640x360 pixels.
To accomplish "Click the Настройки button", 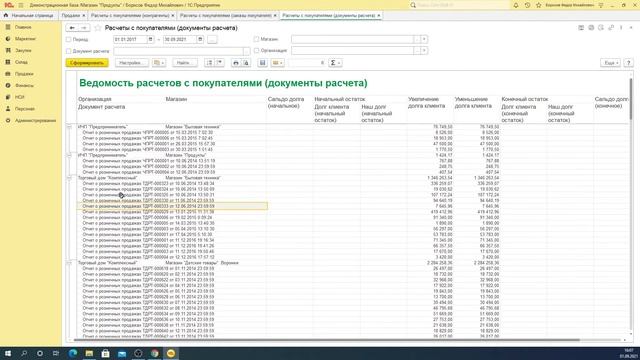I will (x=131, y=63).
